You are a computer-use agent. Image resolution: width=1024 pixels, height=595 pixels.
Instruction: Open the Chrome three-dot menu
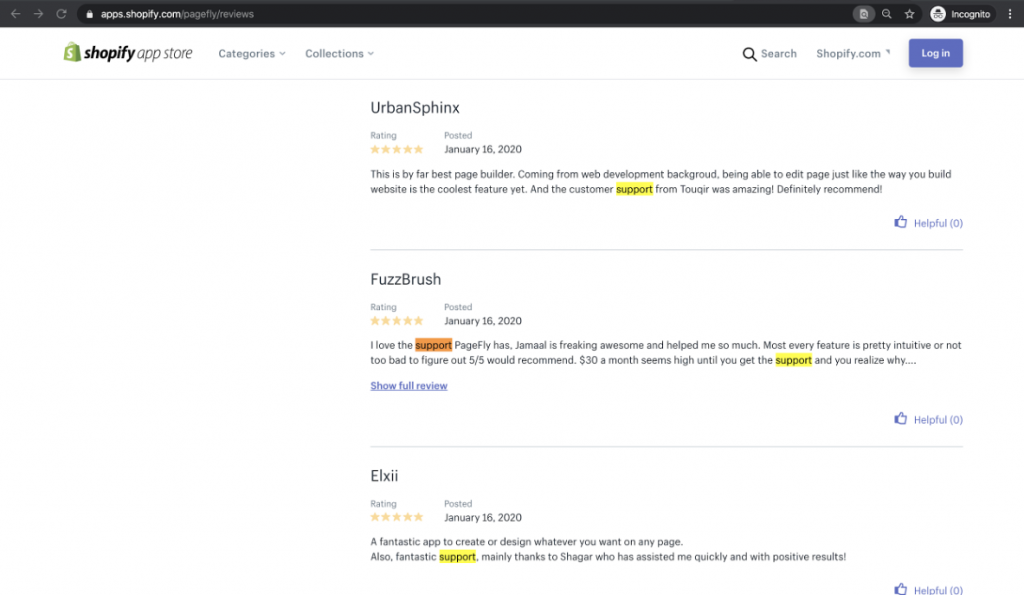pyautogui.click(x=1010, y=14)
